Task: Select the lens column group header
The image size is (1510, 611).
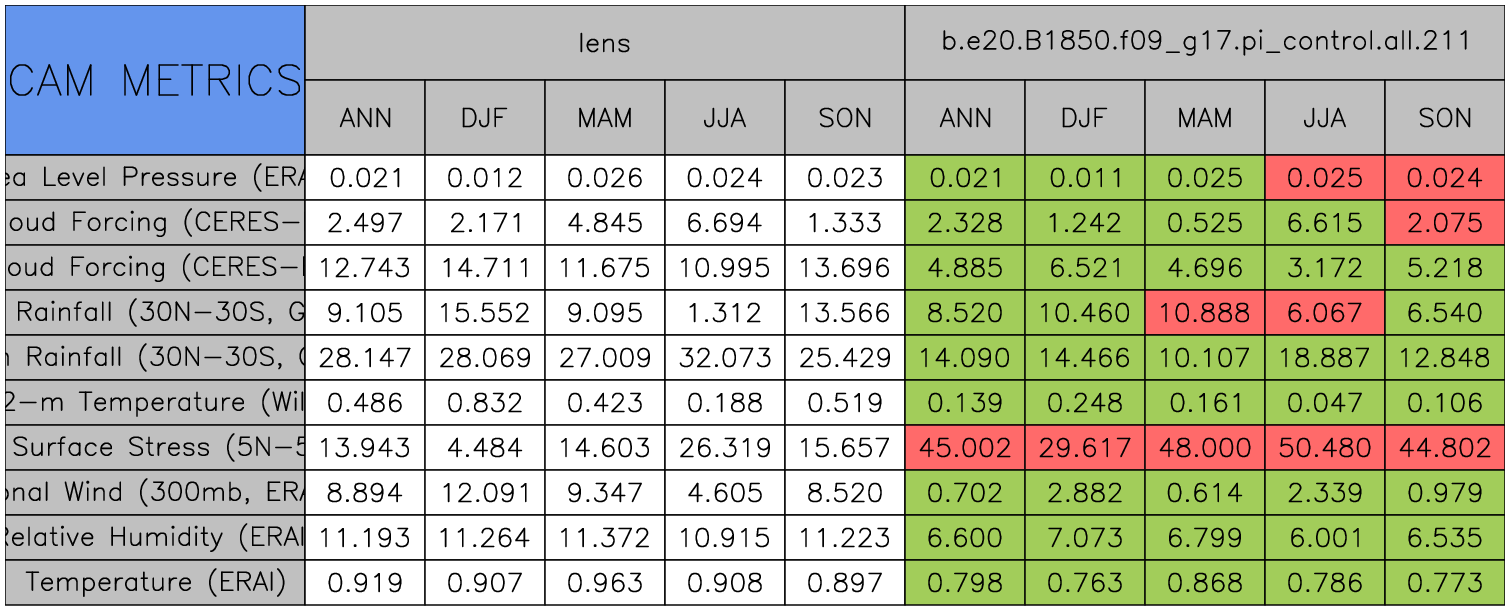Action: tap(605, 42)
